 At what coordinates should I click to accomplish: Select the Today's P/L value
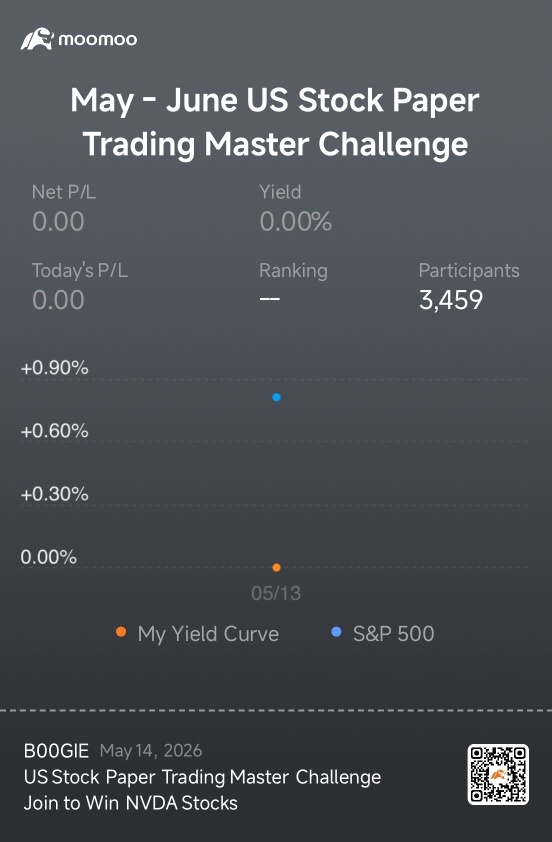(x=58, y=300)
